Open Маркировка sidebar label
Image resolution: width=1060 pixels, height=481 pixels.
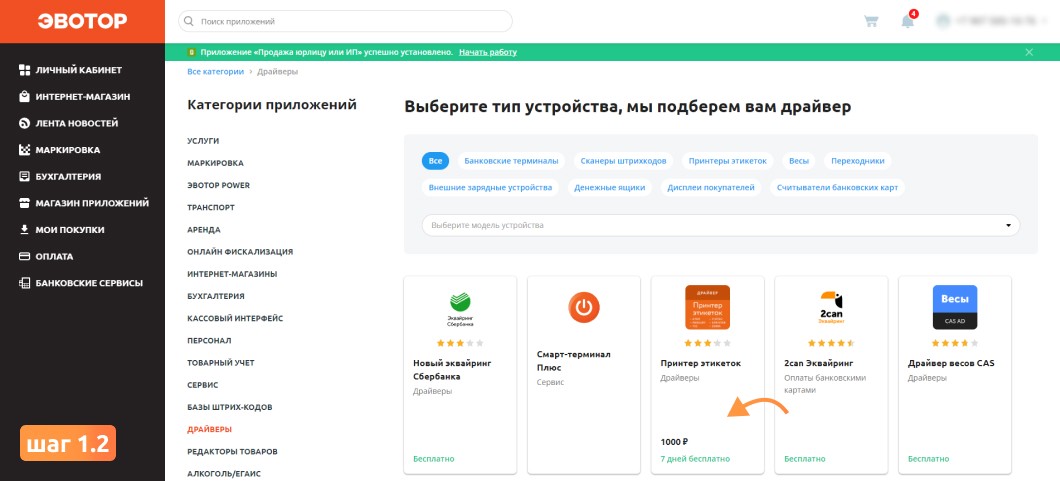68,150
